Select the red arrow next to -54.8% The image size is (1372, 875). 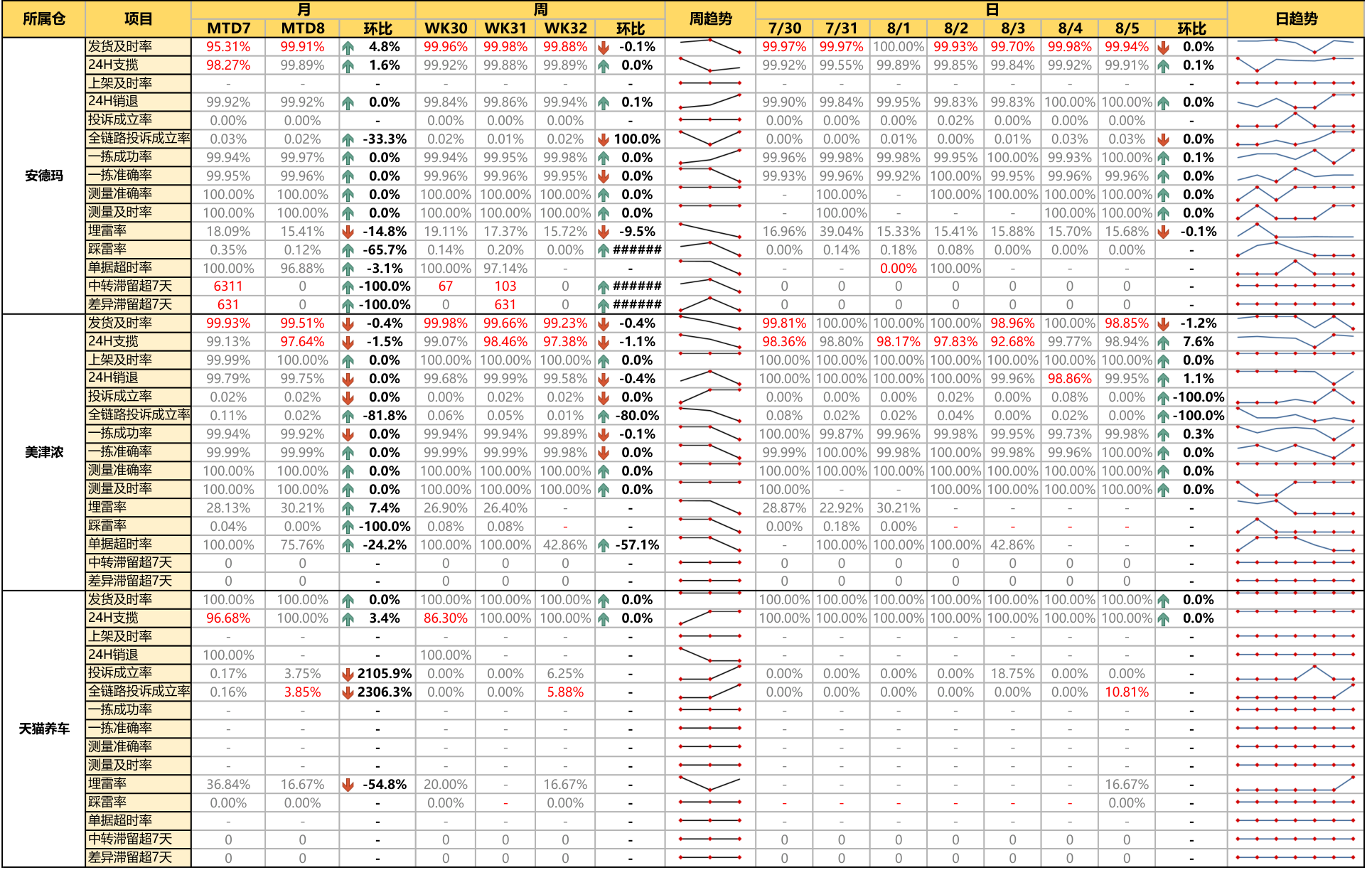[348, 785]
